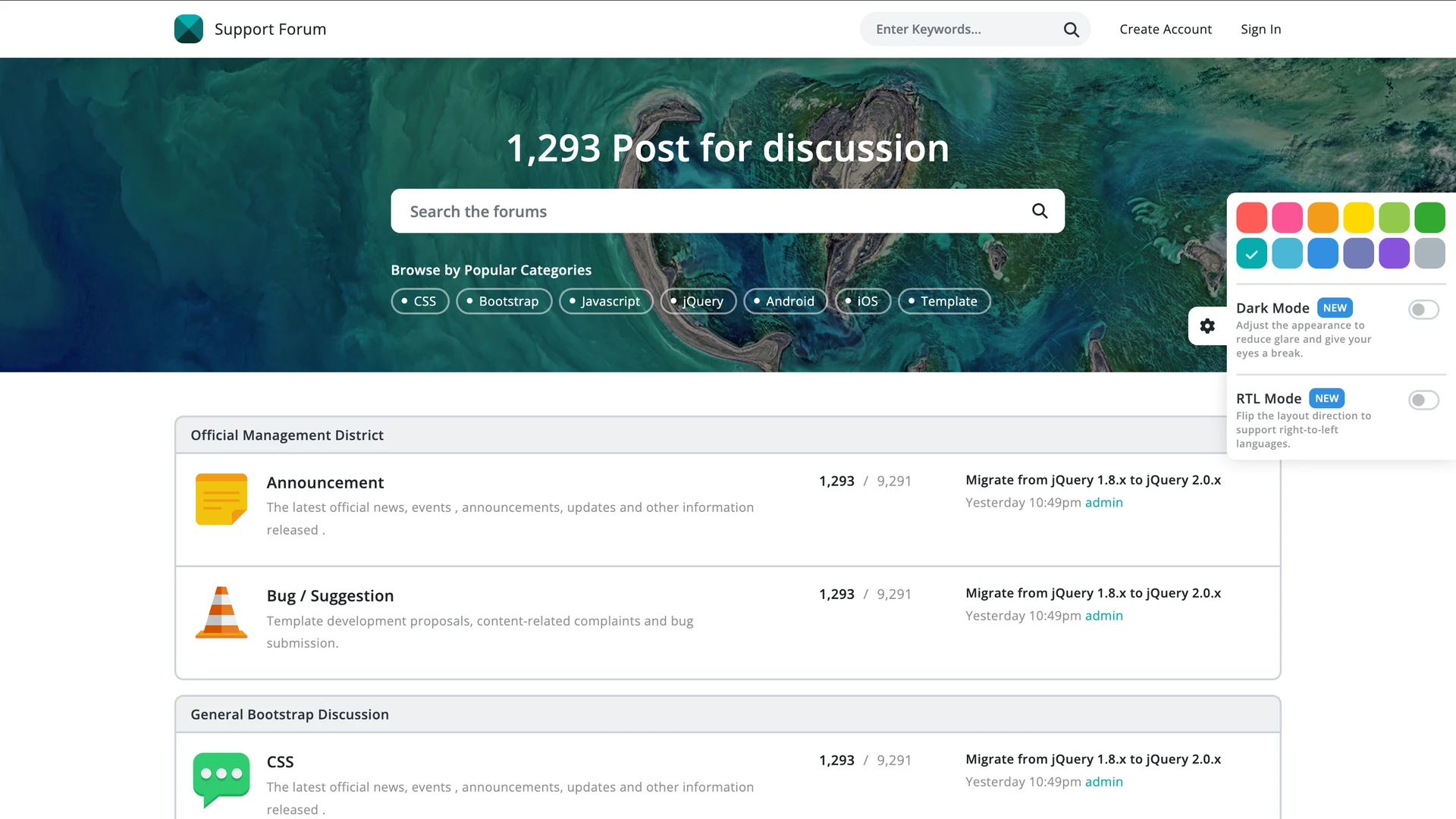Click the Support Forum title text
This screenshot has width=1456, height=819.
pos(270,29)
